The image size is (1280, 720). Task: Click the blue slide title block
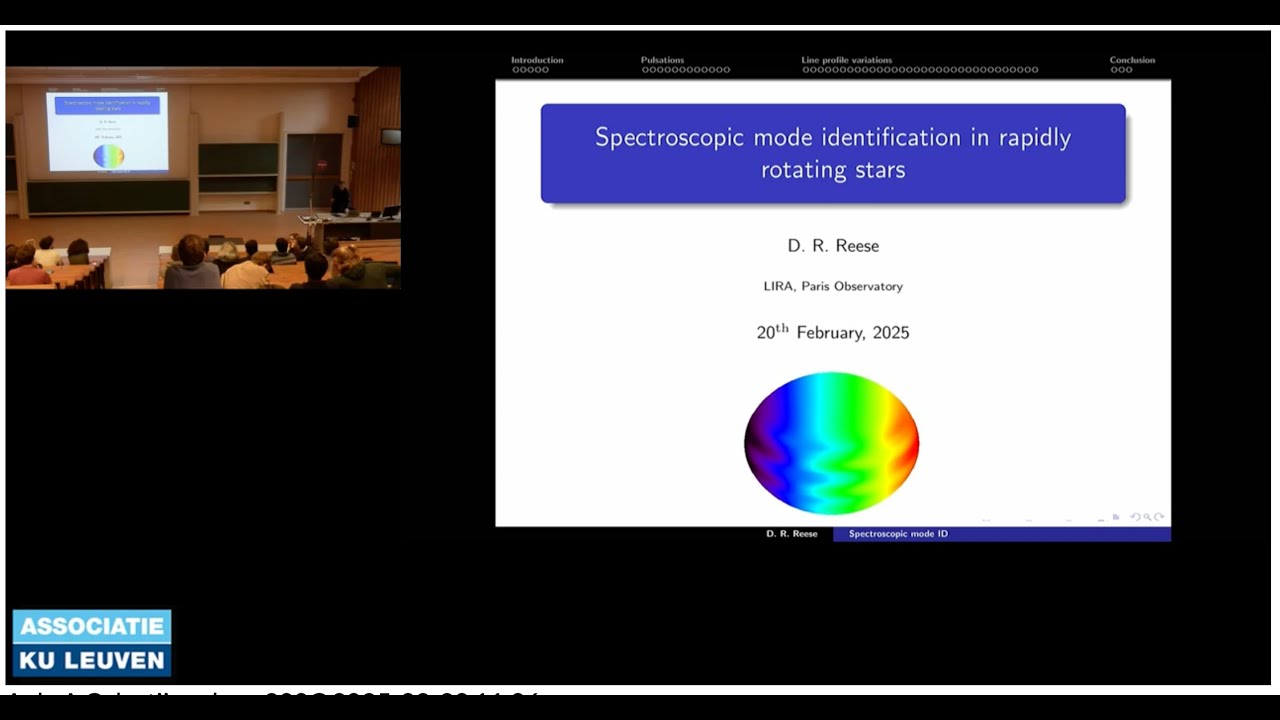coord(833,153)
